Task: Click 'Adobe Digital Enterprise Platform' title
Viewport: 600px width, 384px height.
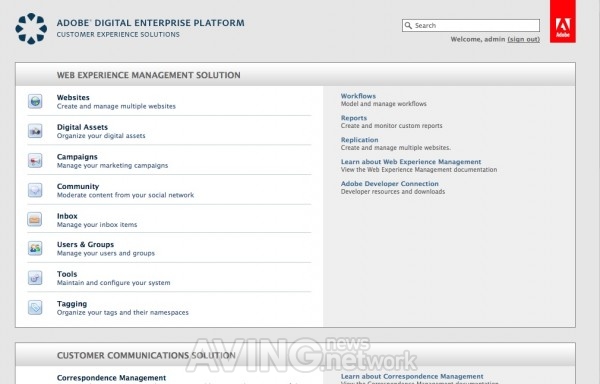Action: click(x=150, y=23)
